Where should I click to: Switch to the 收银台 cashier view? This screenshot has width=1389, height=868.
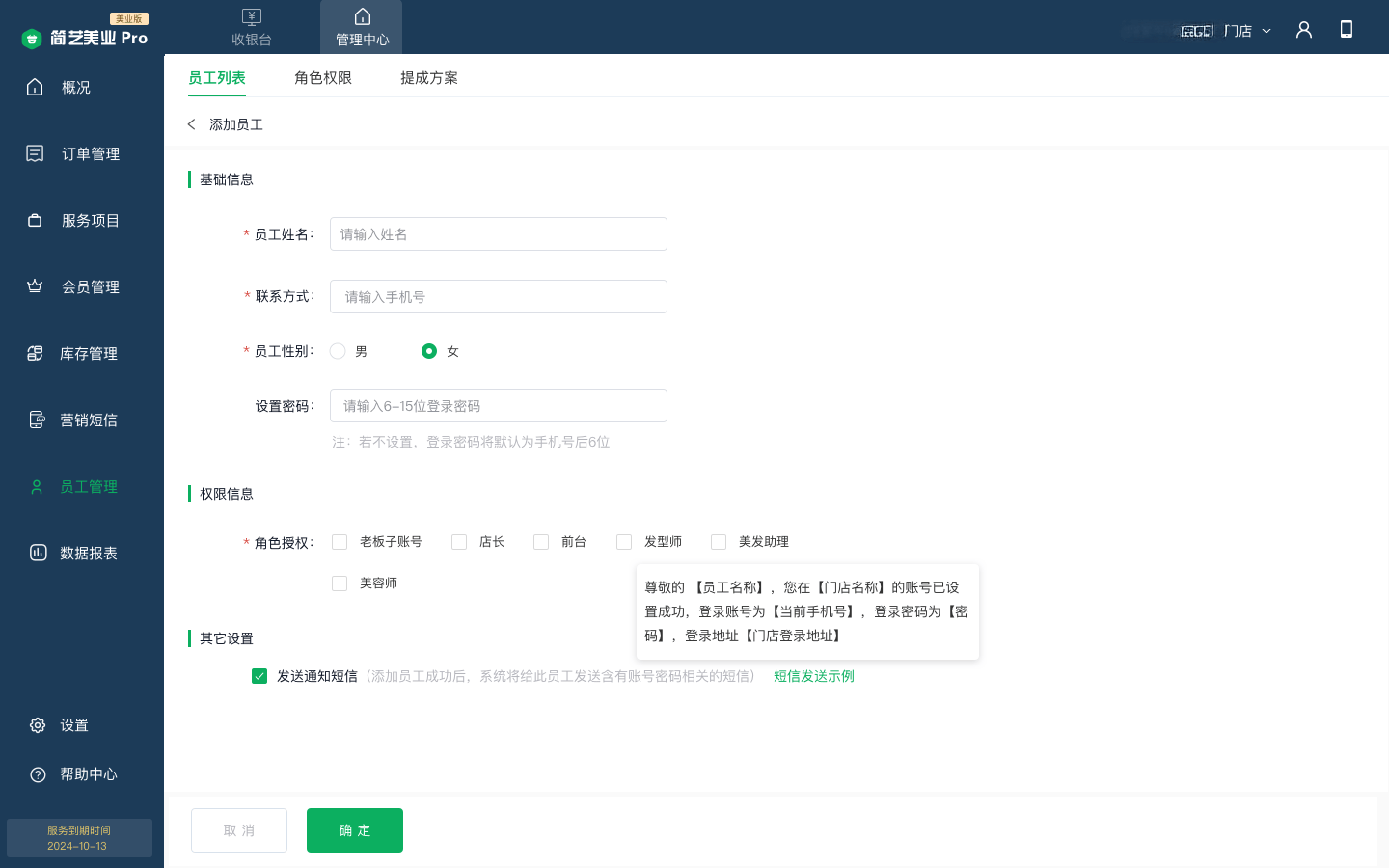coord(252,27)
